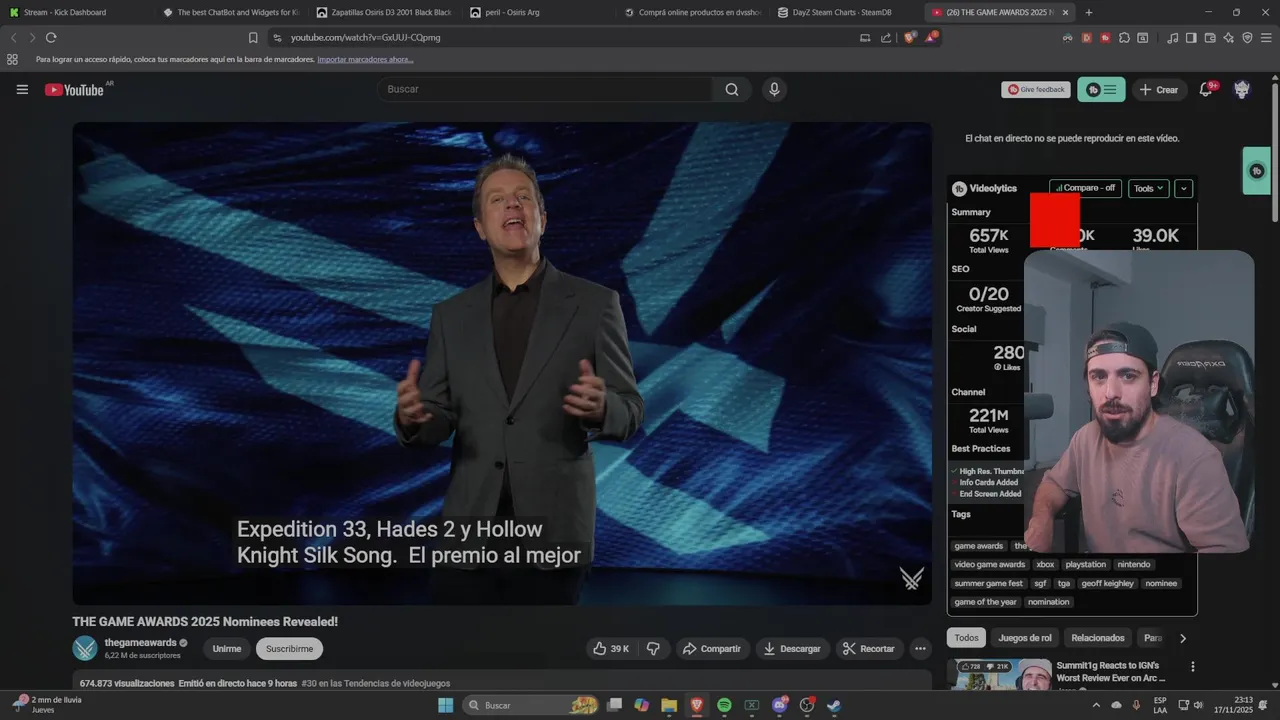This screenshot has width=1280, height=720.
Task: Click Compartir to share video
Action: (712, 648)
